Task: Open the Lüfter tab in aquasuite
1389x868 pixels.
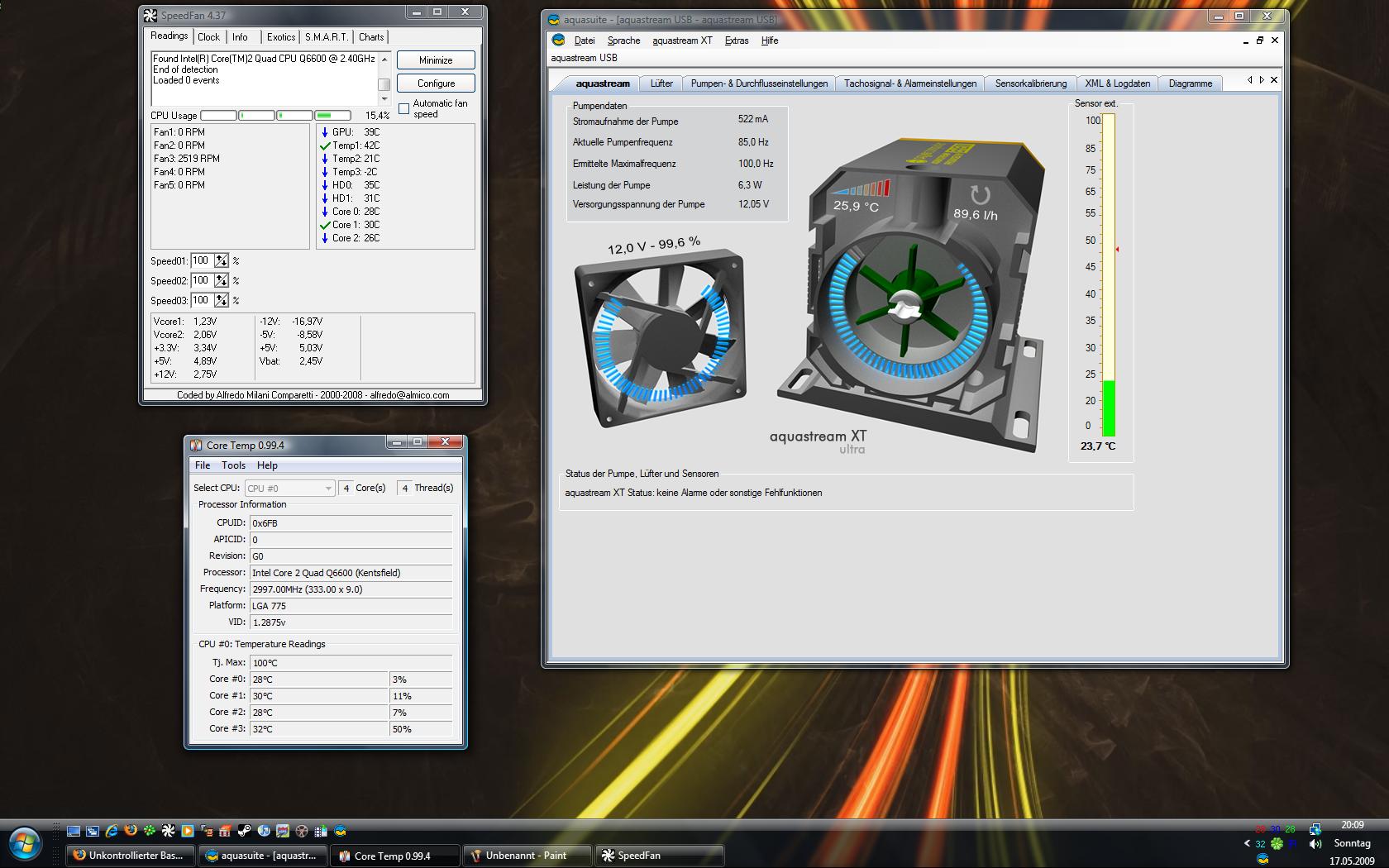Action: pyautogui.click(x=661, y=83)
